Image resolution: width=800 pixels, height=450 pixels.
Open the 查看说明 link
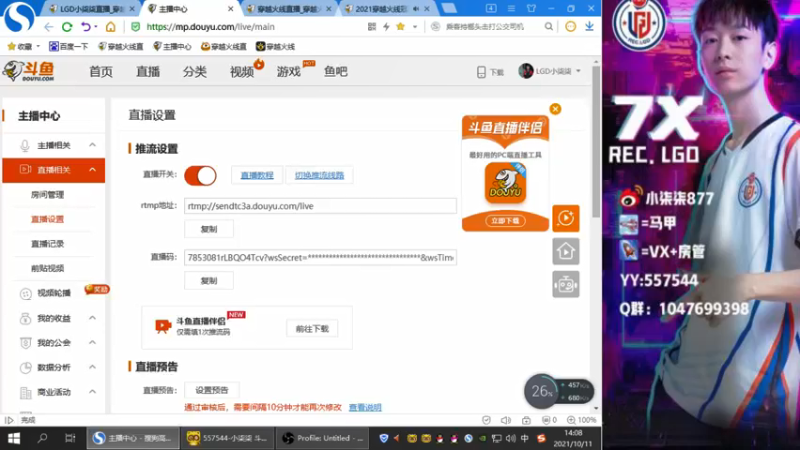coord(365,407)
